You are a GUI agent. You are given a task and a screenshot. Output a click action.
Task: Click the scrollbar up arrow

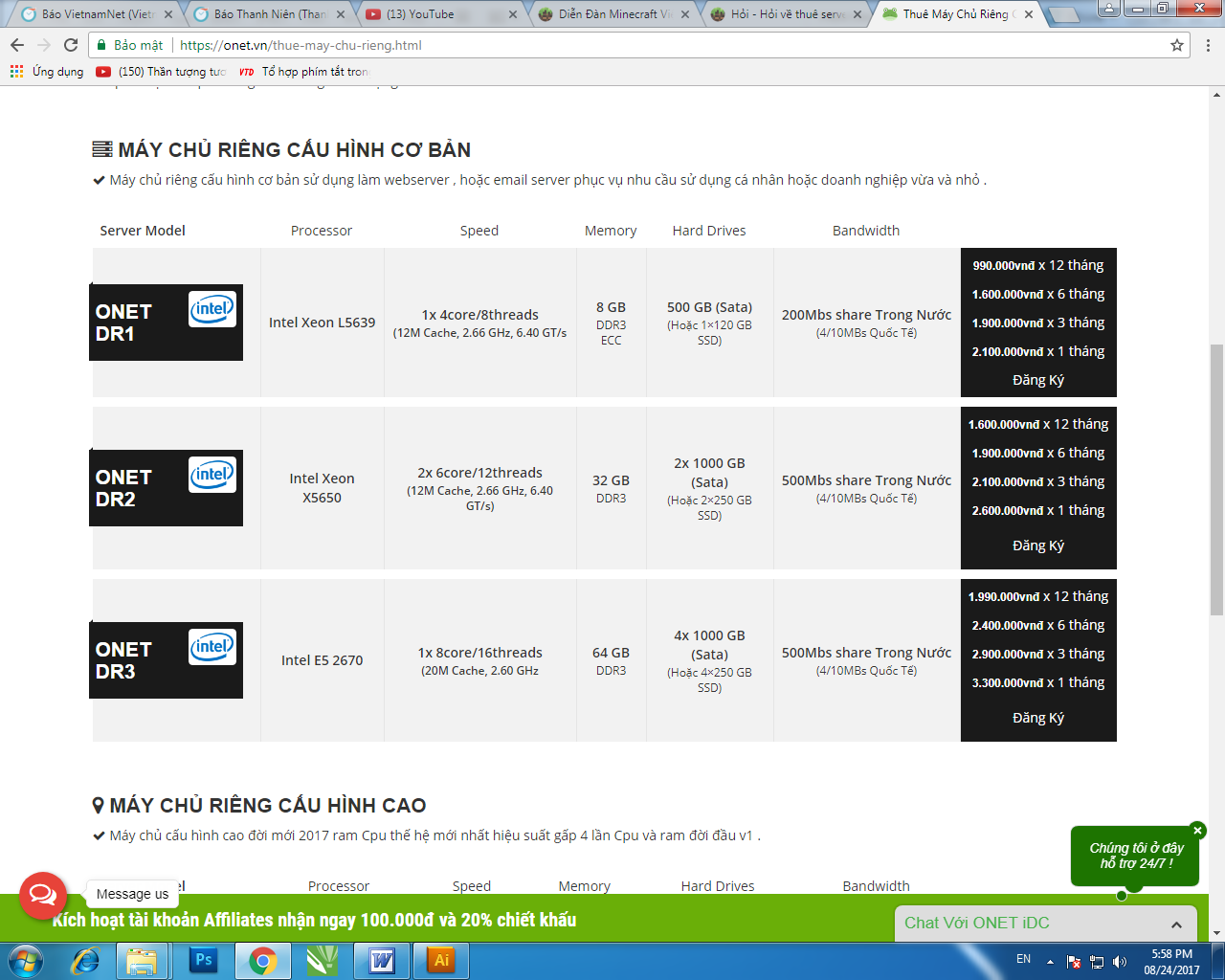(1216, 95)
